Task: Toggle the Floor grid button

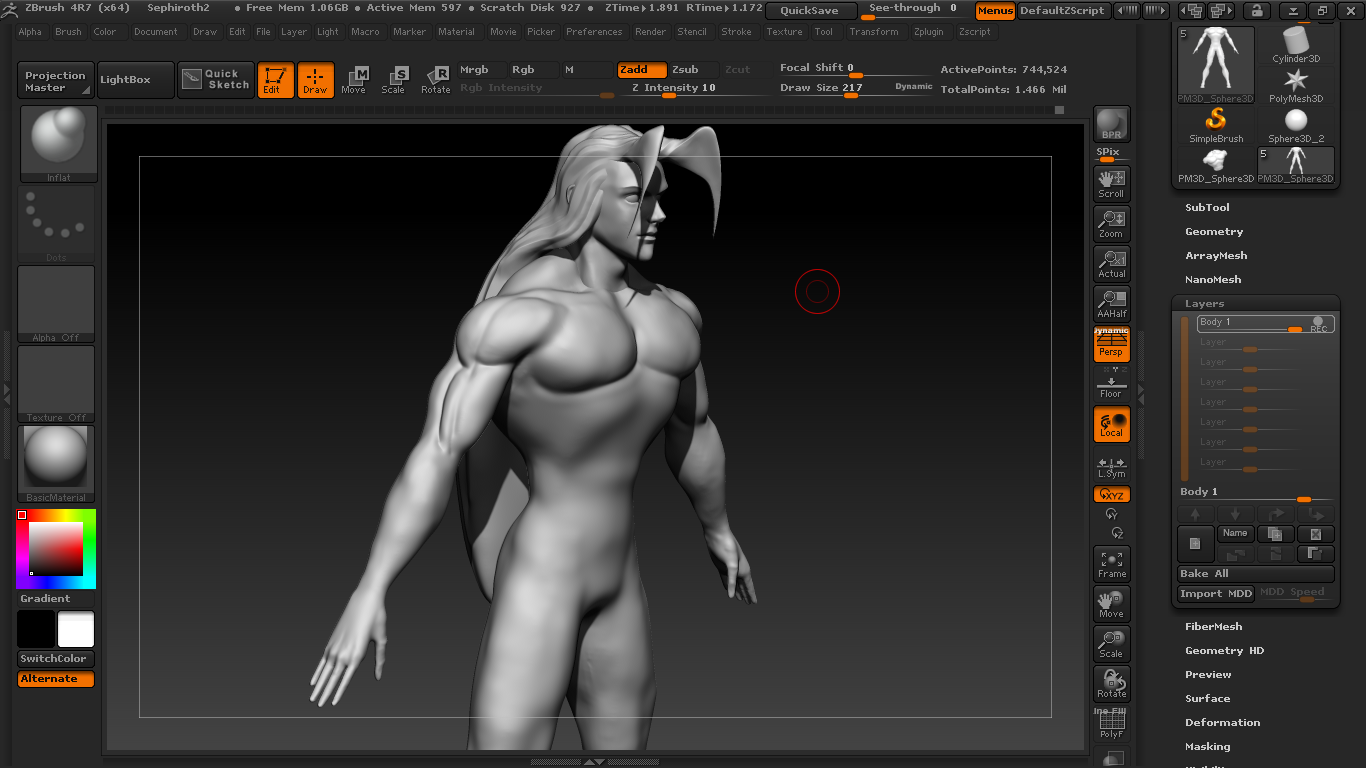Action: [1112, 384]
